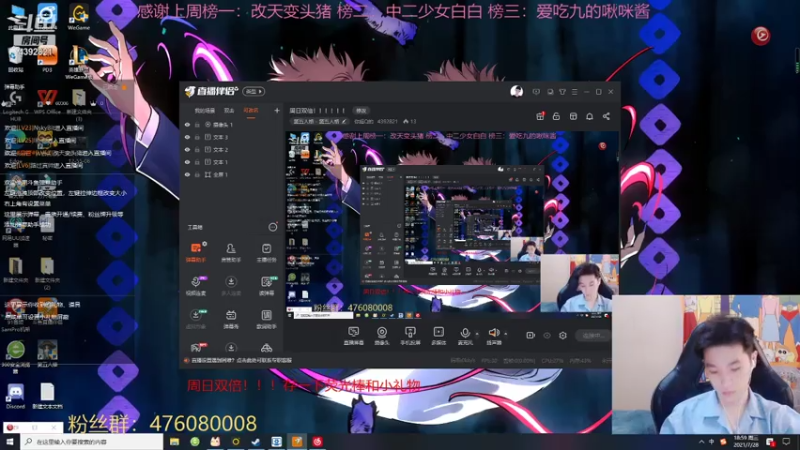Click the webcam overlay in preview
The image size is (800, 450).
580,284
